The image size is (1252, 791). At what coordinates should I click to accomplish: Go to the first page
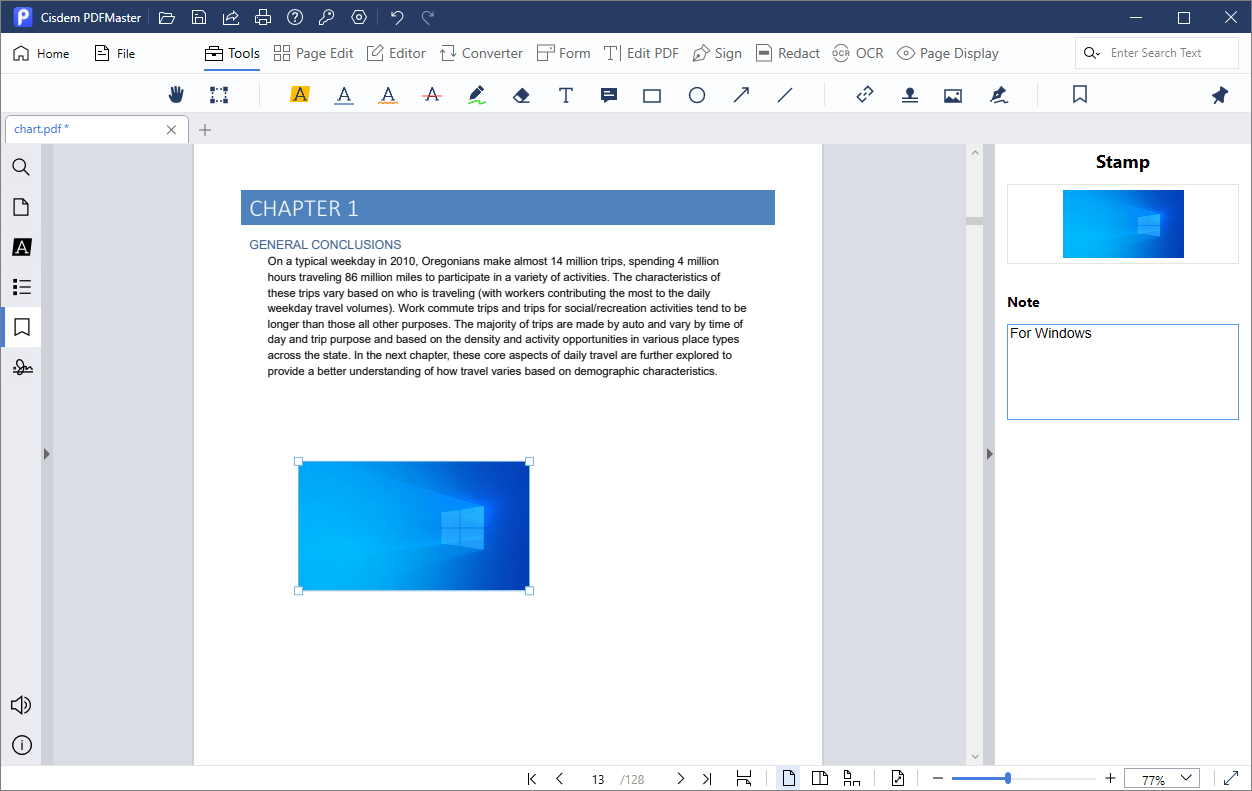532,779
